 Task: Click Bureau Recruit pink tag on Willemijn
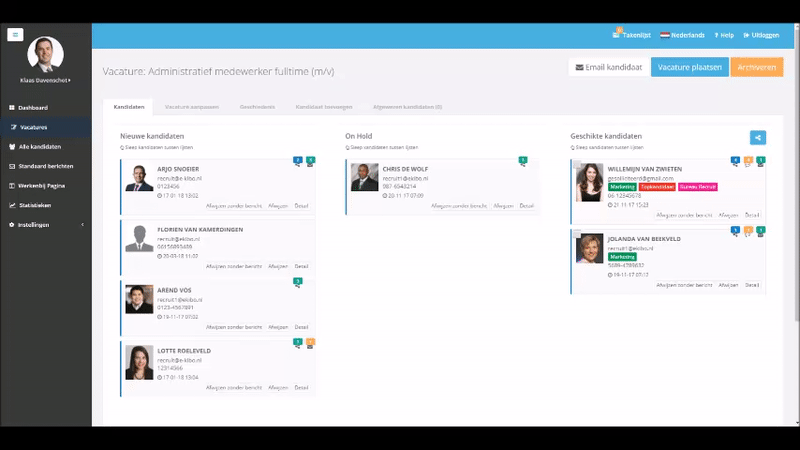pyautogui.click(x=697, y=187)
